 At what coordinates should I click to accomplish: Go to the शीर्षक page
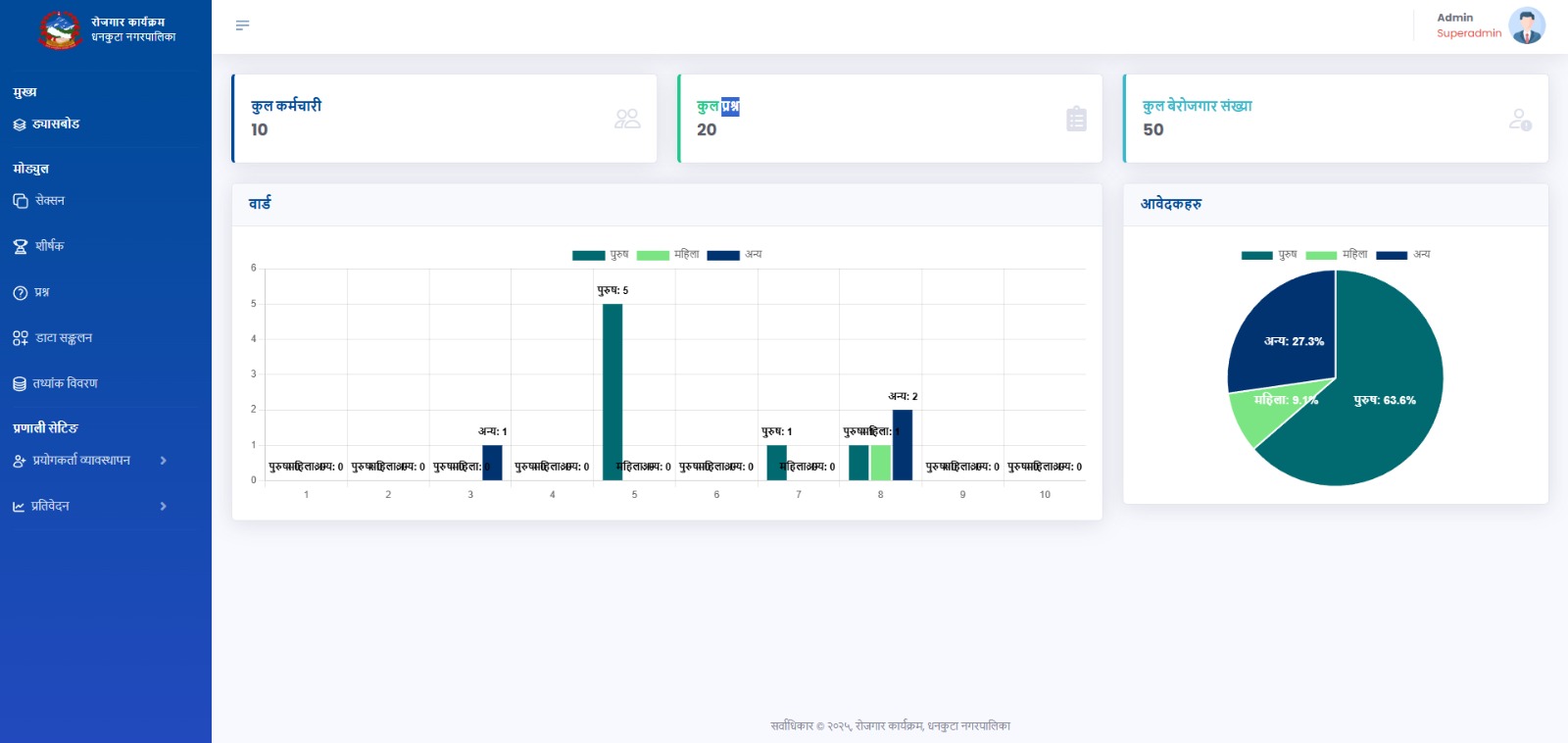pyautogui.click(x=49, y=246)
